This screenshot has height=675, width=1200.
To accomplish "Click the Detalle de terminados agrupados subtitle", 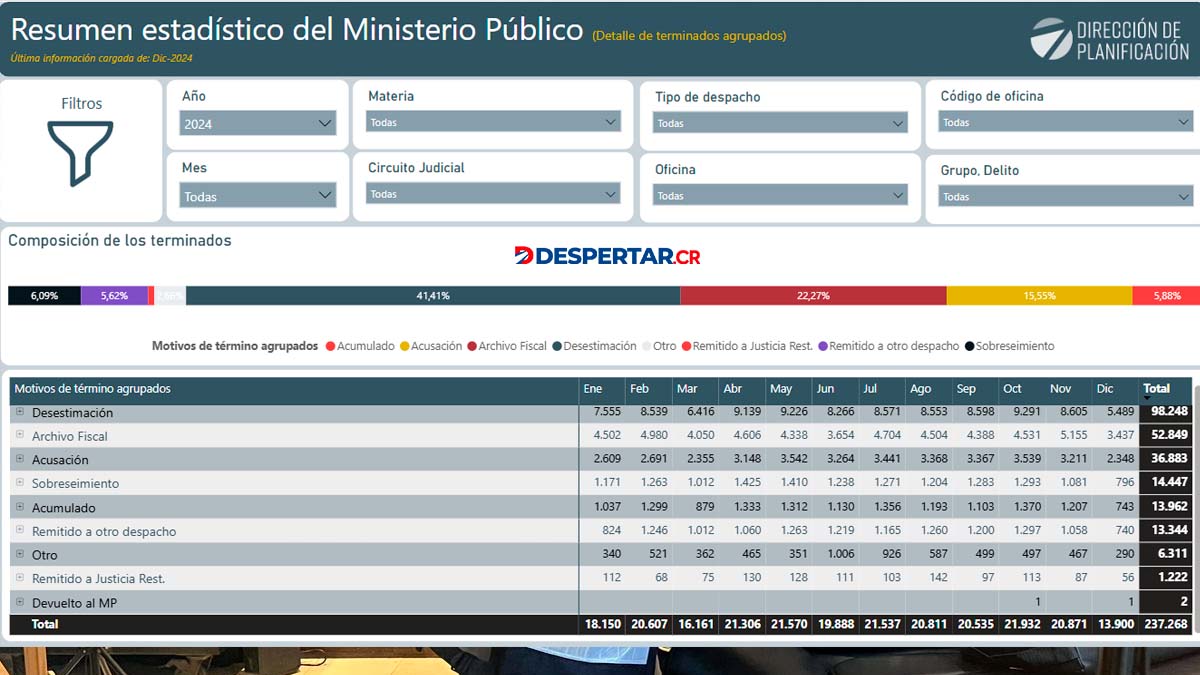I will coord(689,35).
